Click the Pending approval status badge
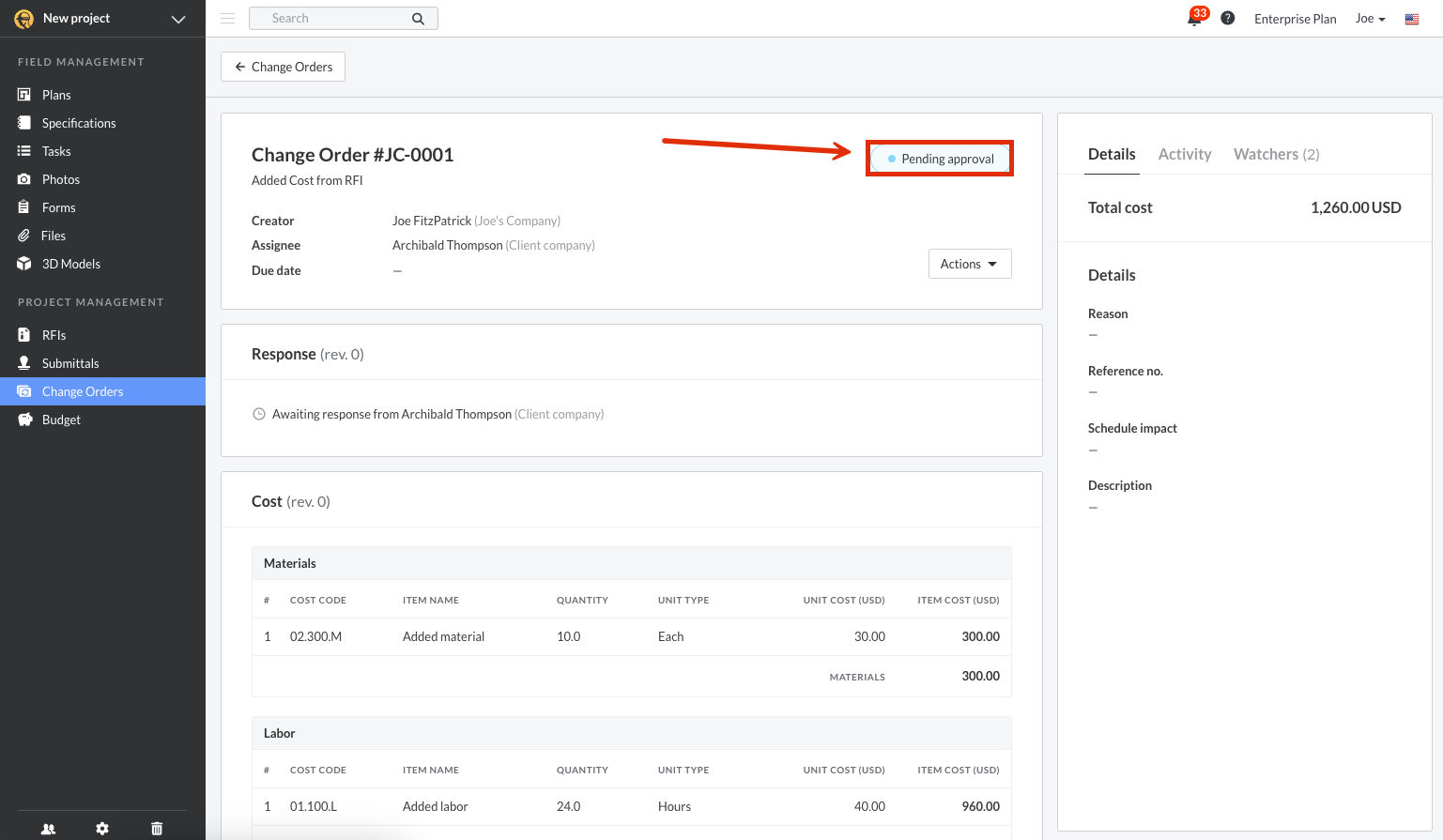This screenshot has height=840, width=1443. point(940,159)
